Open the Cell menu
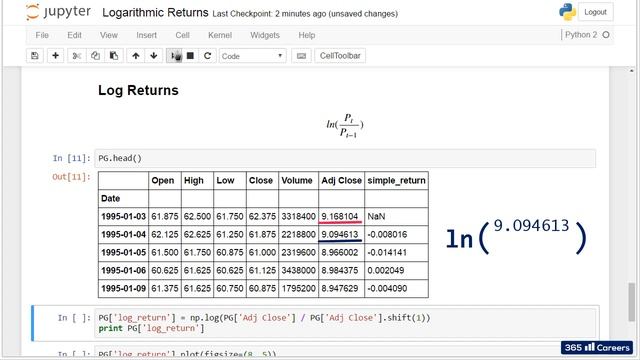Screen dimensions: 640x360 coord(182,35)
